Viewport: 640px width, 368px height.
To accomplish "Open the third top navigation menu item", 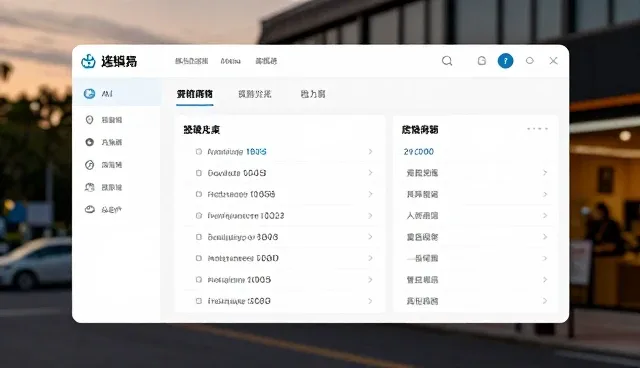I will point(266,61).
